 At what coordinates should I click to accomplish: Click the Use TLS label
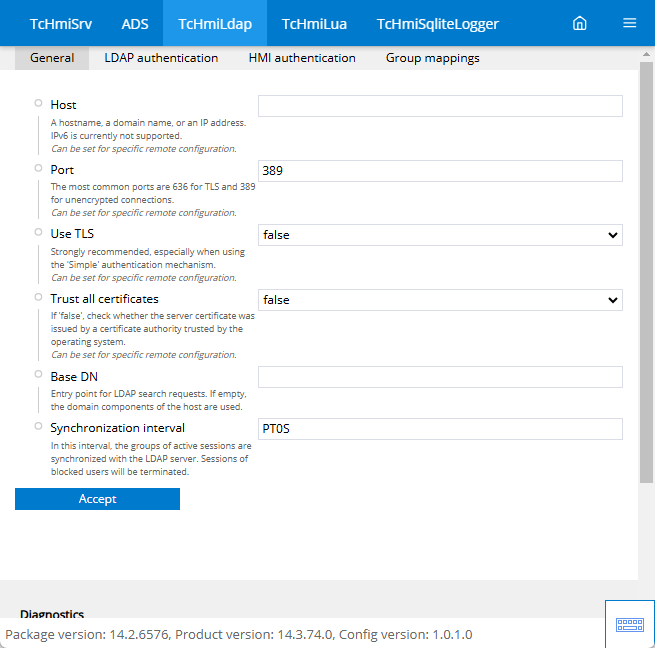(x=72, y=234)
